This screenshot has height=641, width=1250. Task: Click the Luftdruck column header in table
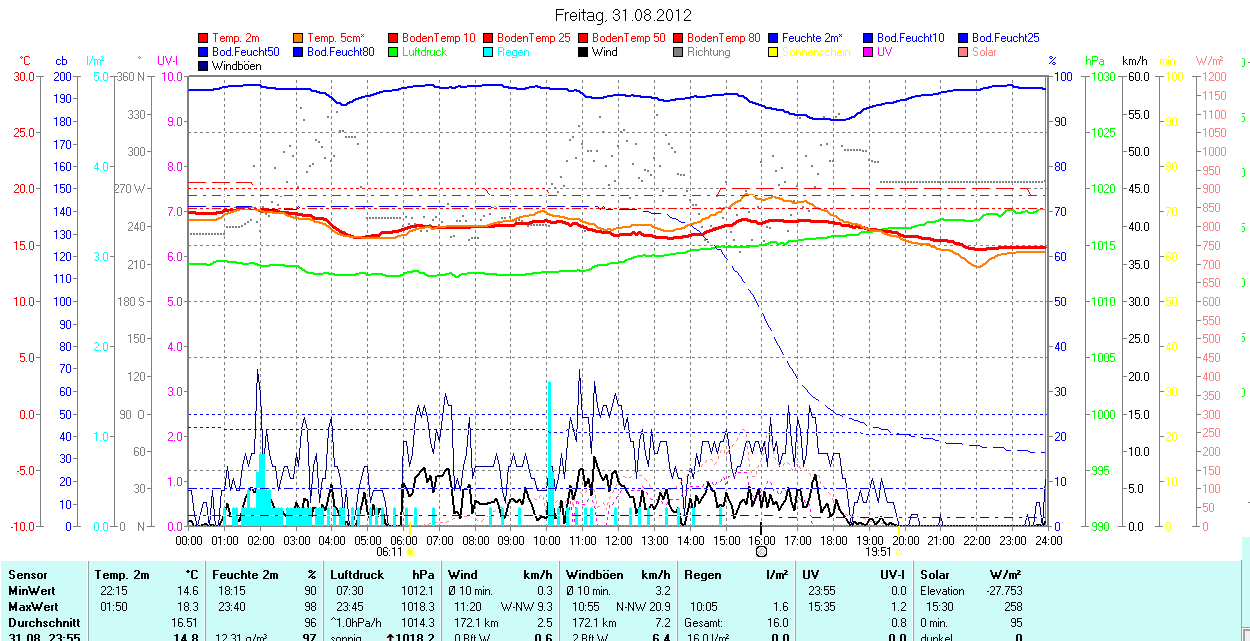(x=357, y=575)
